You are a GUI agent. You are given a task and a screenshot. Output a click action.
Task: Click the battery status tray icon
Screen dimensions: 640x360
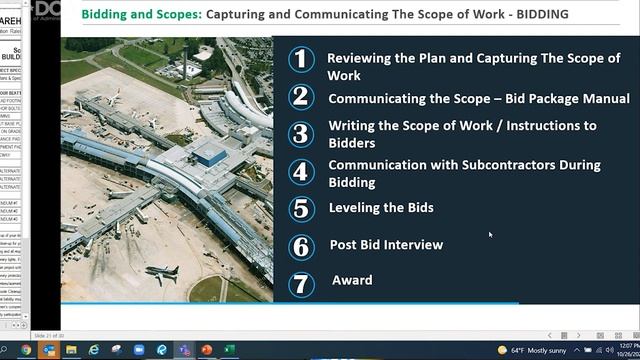pos(588,350)
